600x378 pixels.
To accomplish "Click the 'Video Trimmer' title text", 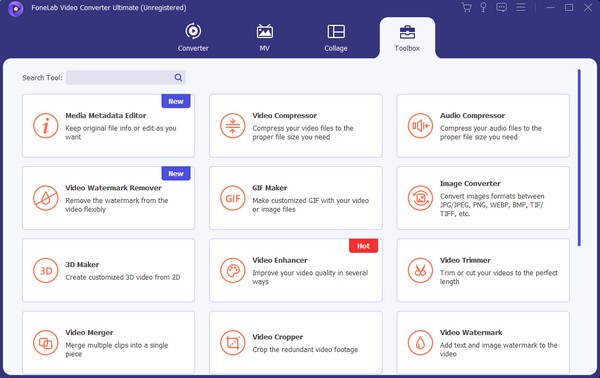I will pos(465,260).
